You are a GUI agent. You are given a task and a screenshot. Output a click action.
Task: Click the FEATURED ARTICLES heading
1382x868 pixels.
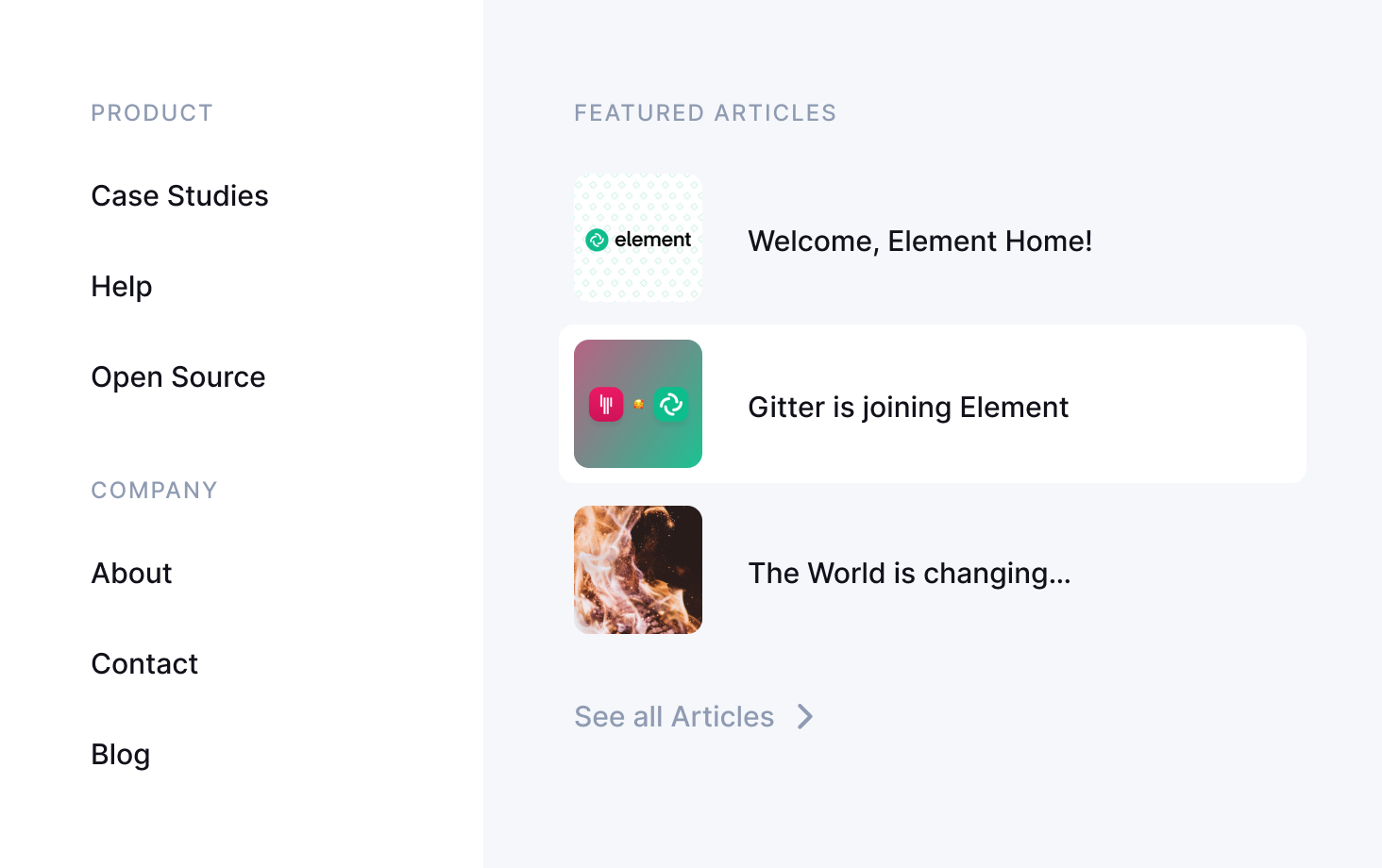705,113
